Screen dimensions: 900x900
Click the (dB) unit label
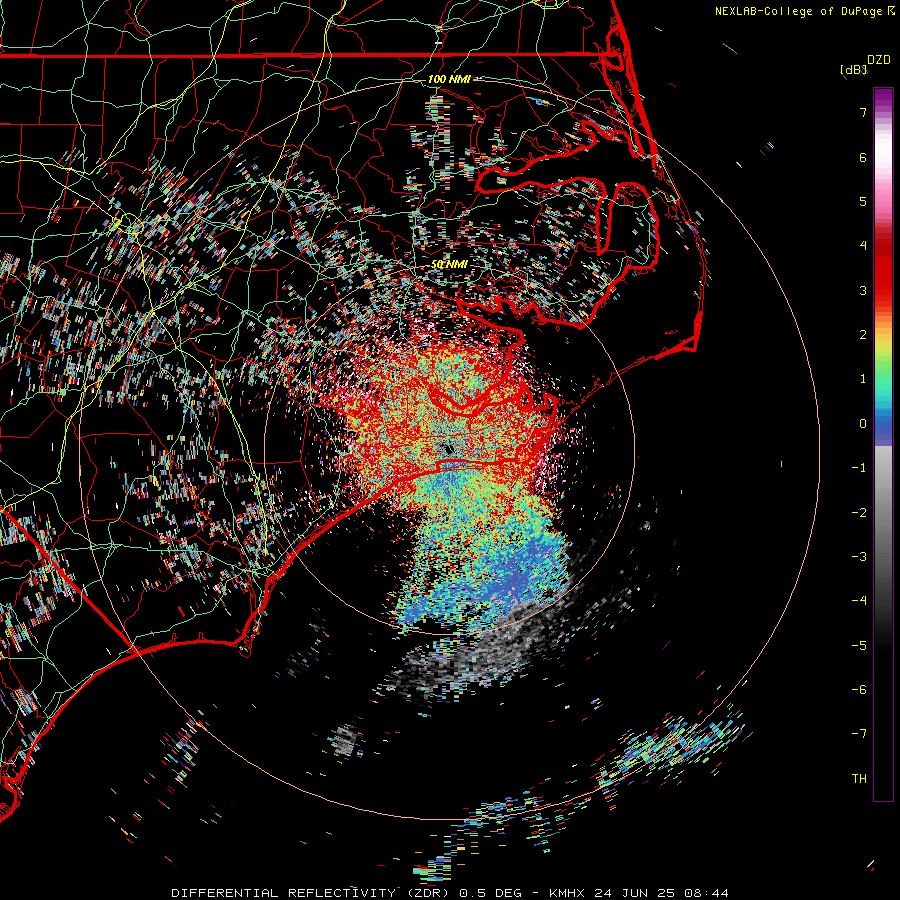coord(853,70)
